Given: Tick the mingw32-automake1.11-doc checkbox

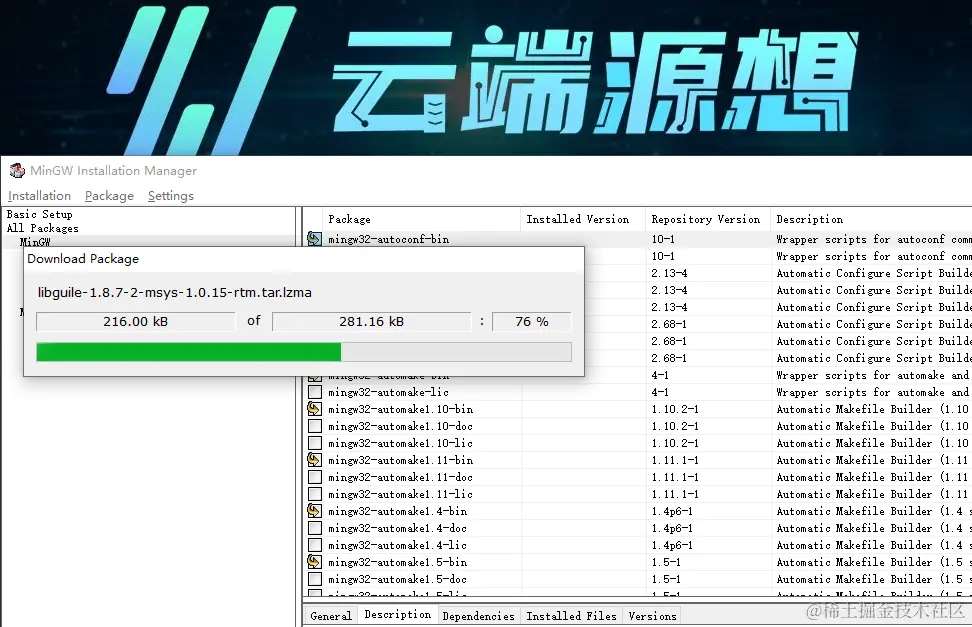Looking at the screenshot, I should [x=315, y=477].
